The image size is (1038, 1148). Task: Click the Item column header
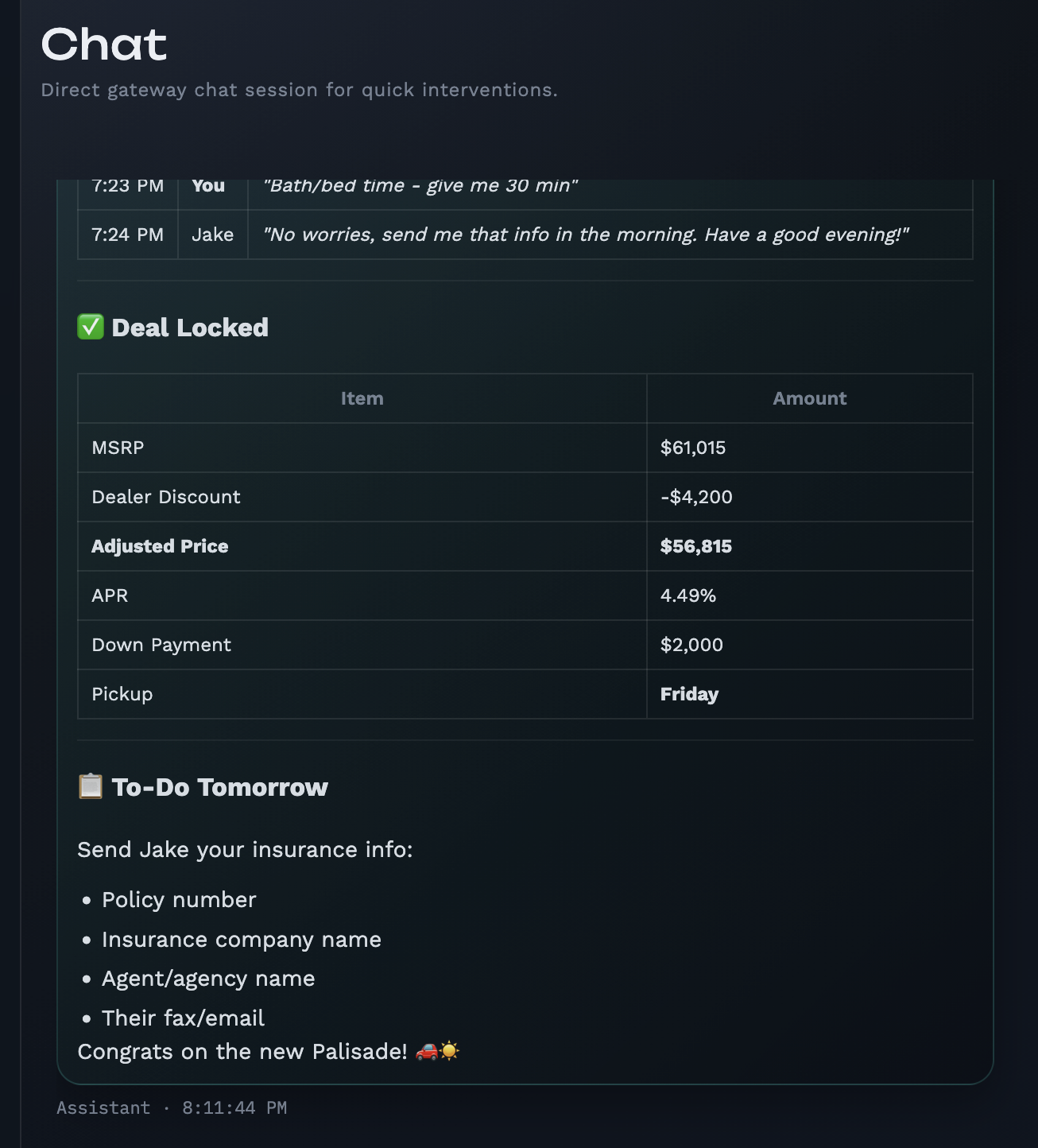362,398
